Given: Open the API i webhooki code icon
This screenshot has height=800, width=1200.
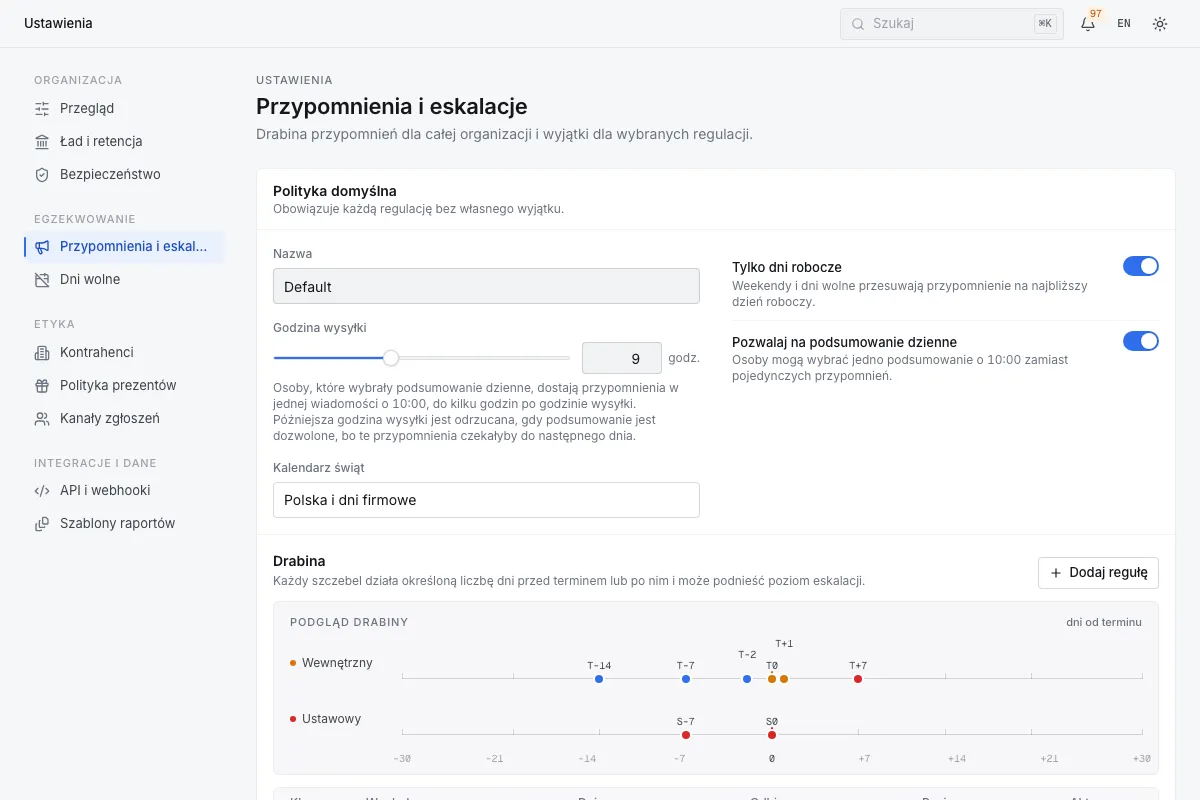Looking at the screenshot, I should (x=42, y=490).
